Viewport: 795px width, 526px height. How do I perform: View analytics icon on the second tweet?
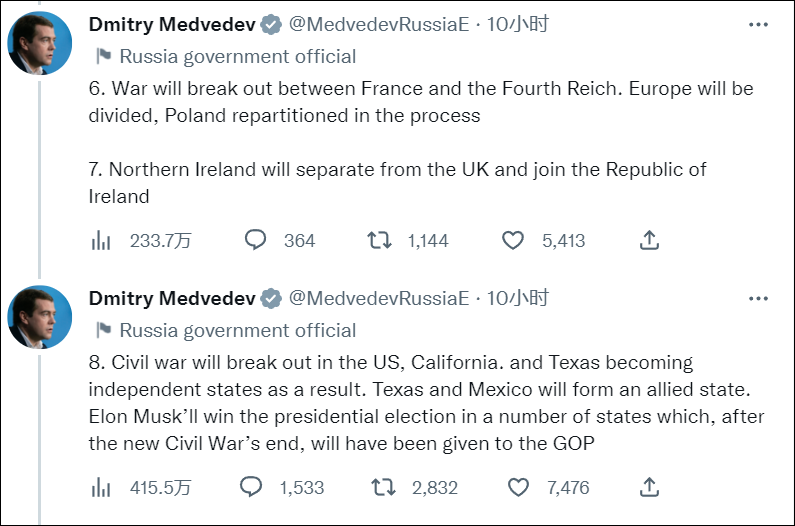pos(101,487)
